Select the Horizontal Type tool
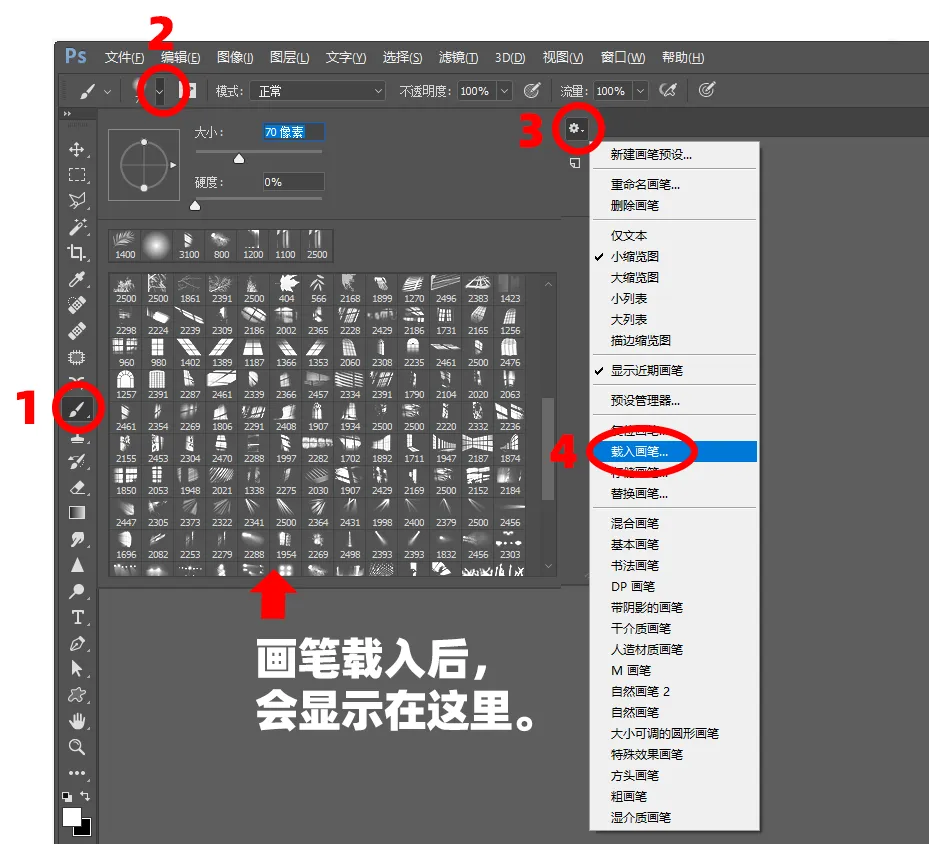The width and height of the screenshot is (929, 845). [x=78, y=618]
